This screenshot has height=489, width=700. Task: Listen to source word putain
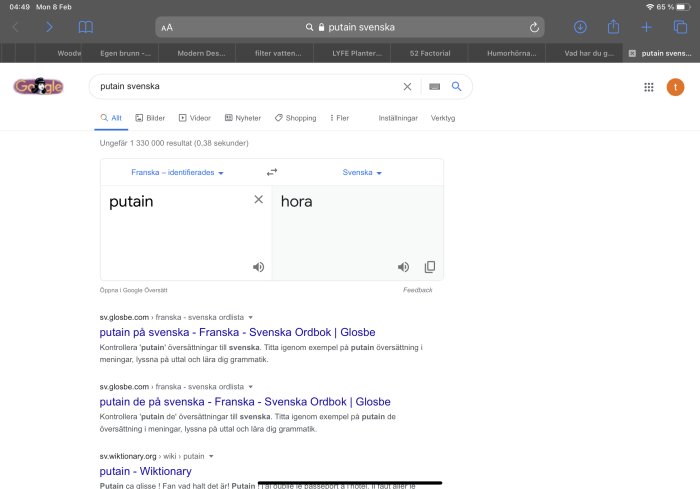pos(258,267)
